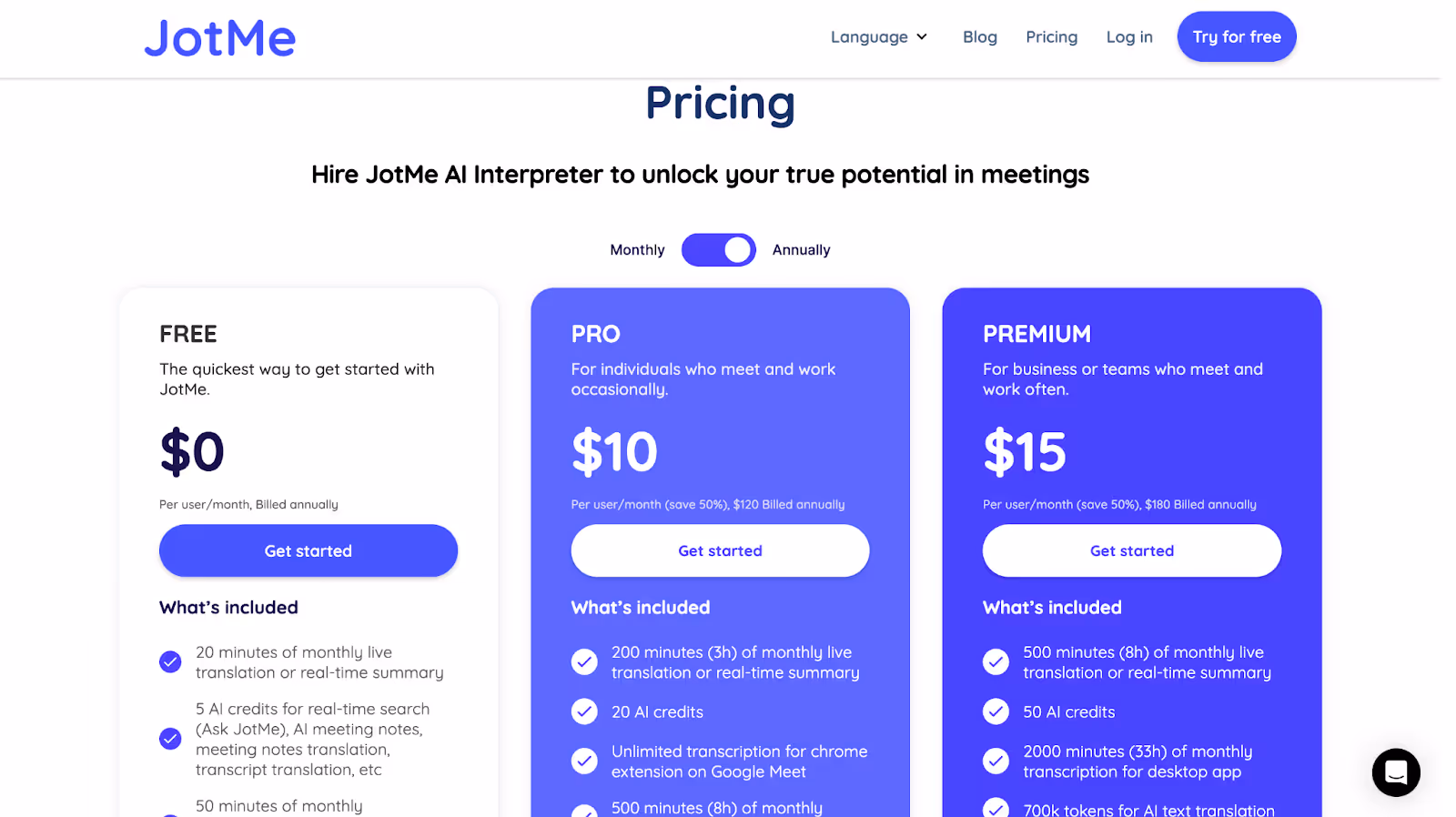Click the Annually label

pos(801,249)
